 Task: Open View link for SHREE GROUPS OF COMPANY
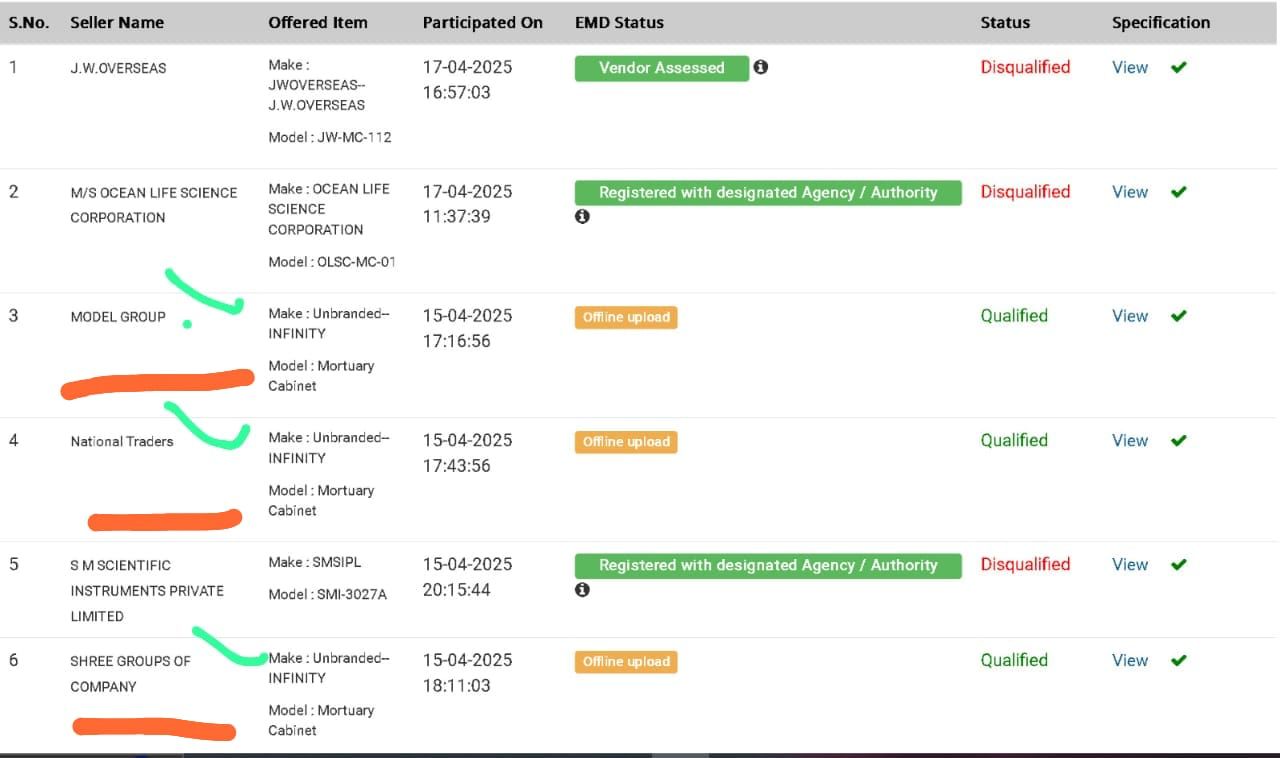(1130, 660)
